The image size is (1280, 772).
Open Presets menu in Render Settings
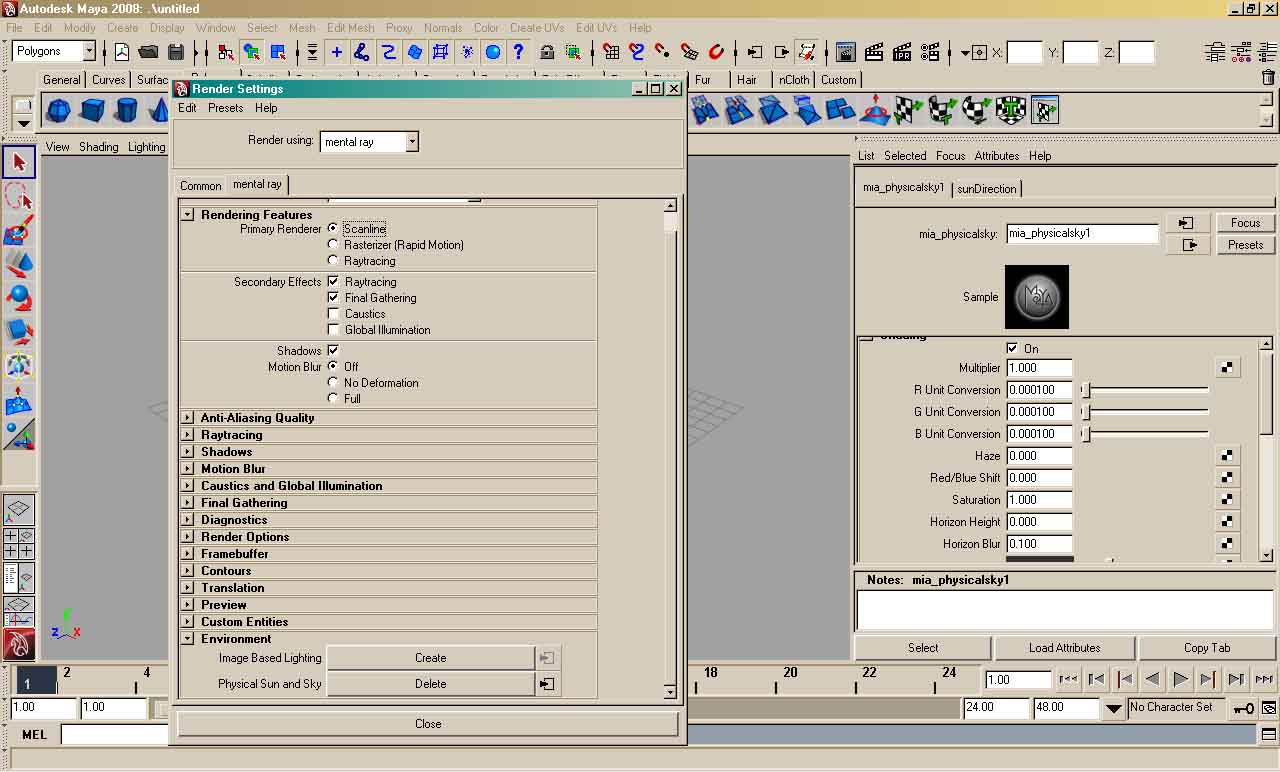[x=225, y=108]
